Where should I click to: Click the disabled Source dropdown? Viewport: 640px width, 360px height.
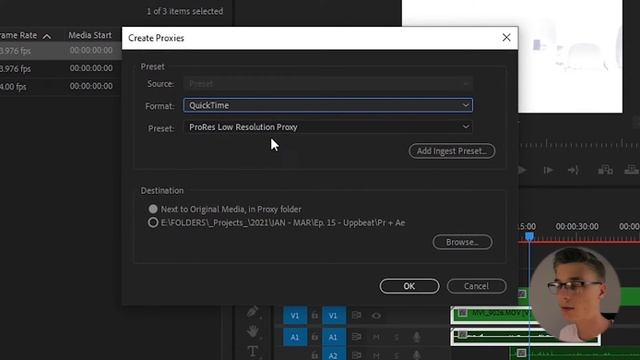[x=328, y=84]
